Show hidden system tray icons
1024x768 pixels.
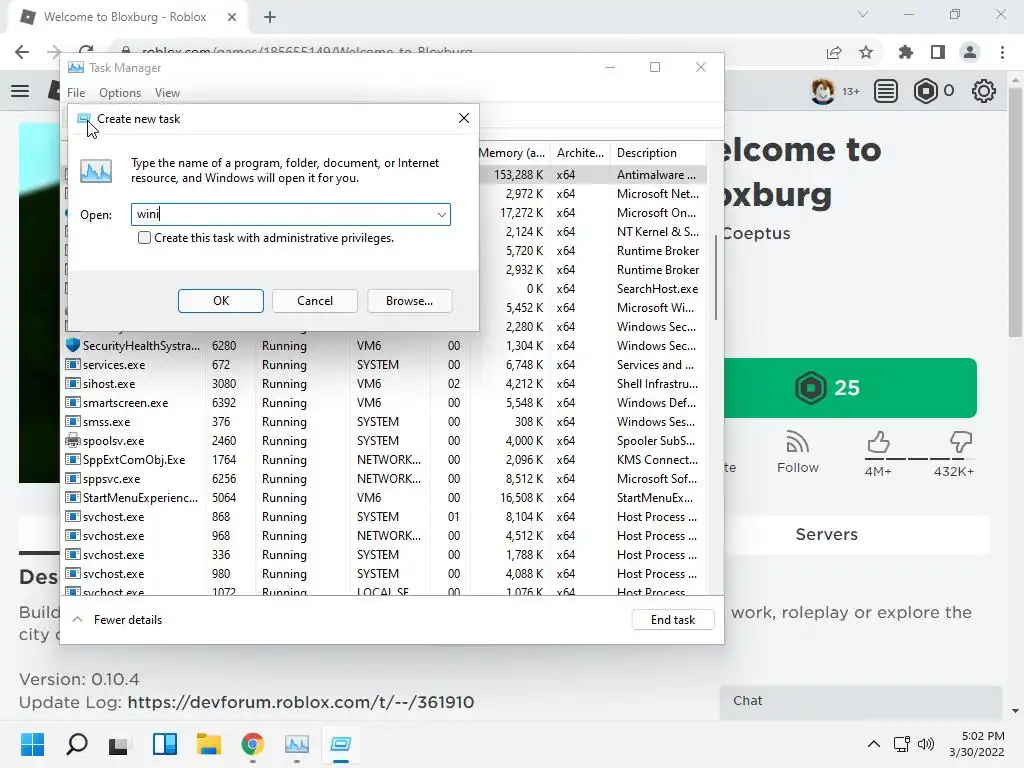[x=873, y=744]
